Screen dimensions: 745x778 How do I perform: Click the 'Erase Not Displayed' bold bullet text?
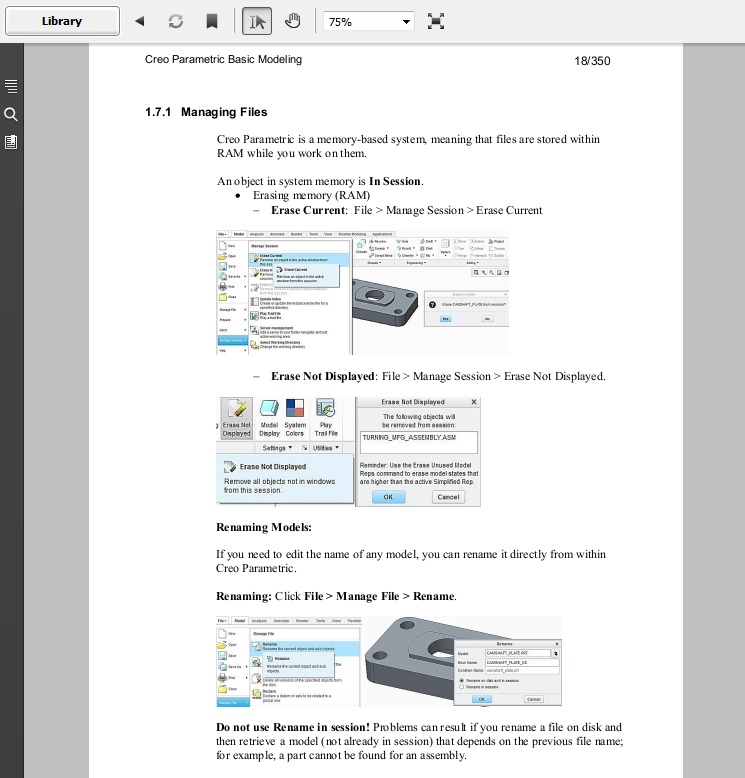click(x=323, y=376)
